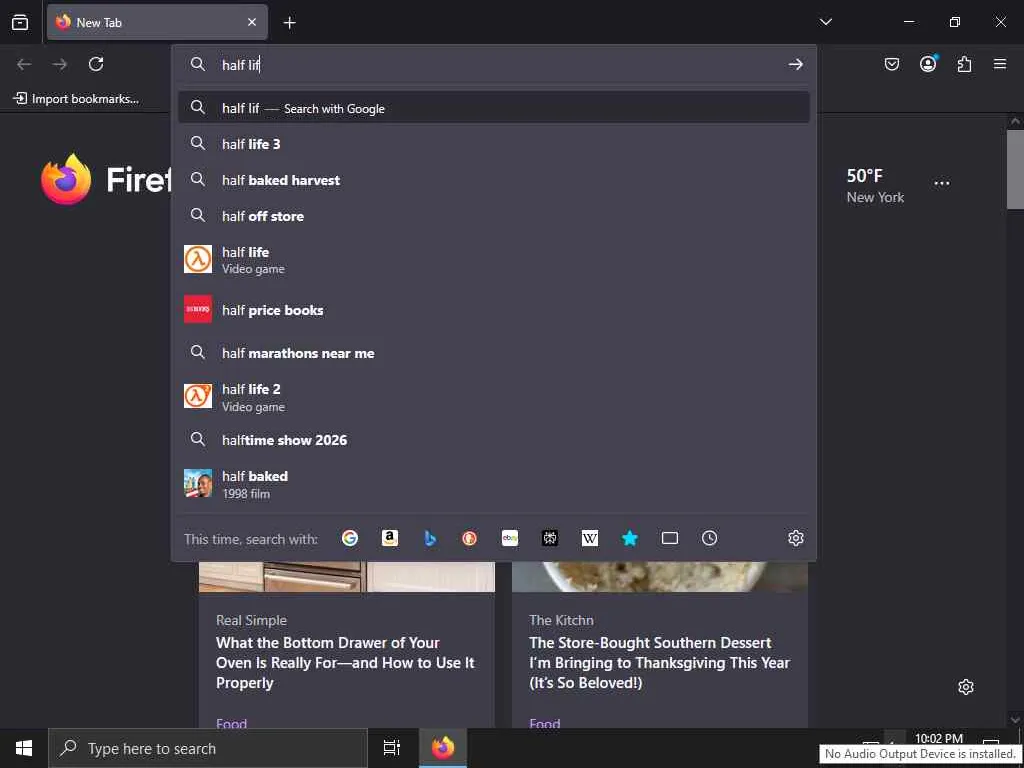Click the Firefox taskbar icon
The height and width of the screenshot is (768, 1024).
443,748
